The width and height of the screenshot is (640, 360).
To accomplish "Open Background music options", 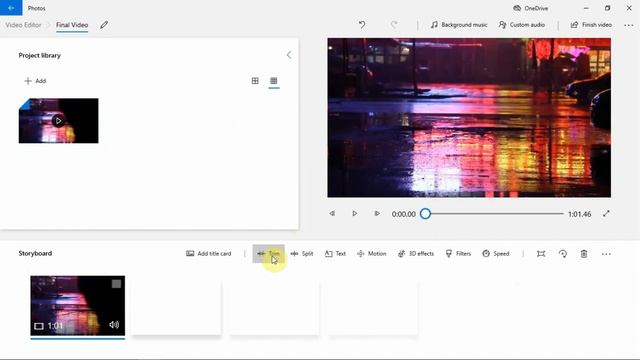I will pyautogui.click(x=459, y=25).
